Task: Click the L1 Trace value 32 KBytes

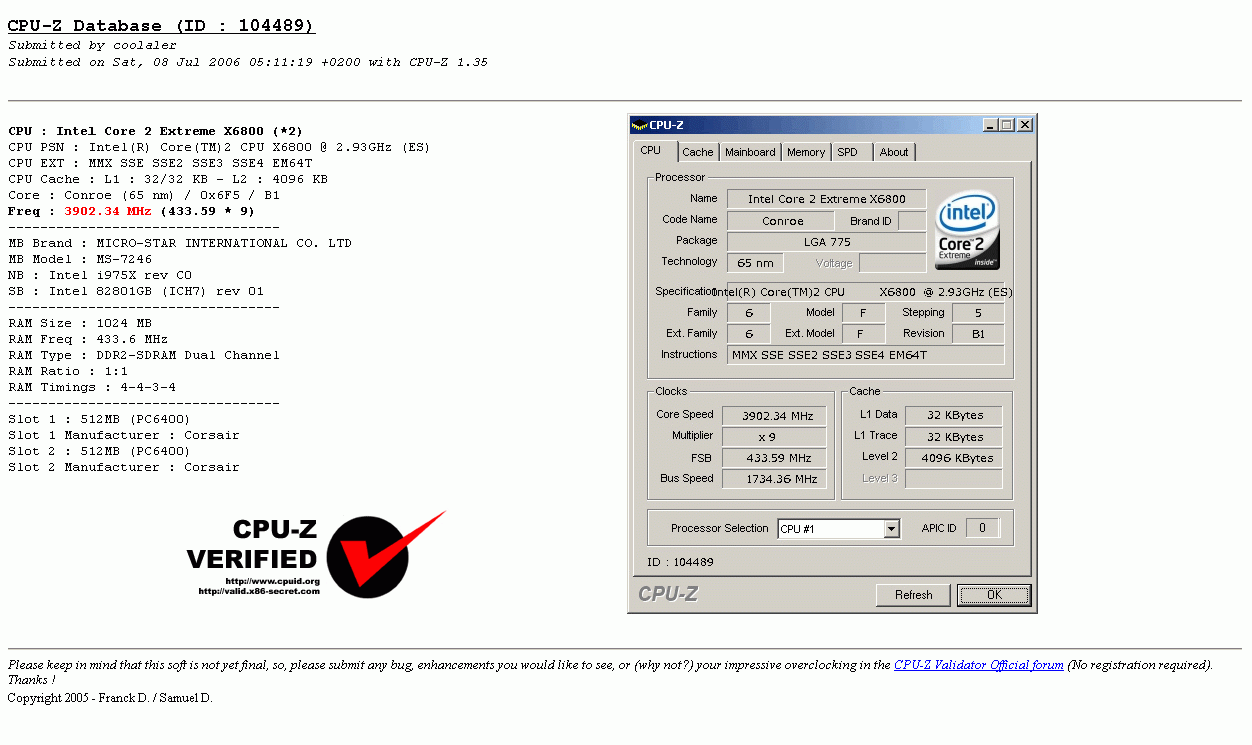Action: click(954, 437)
